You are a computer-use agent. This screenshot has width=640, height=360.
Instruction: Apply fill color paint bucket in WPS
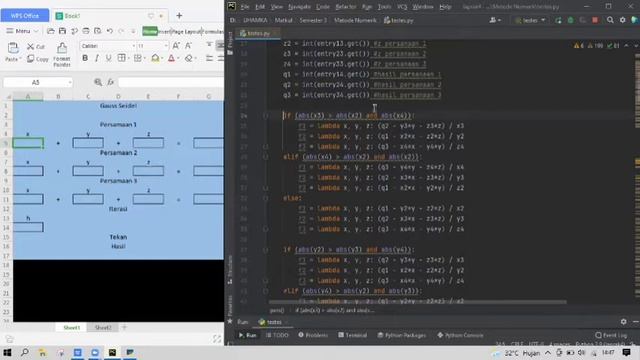point(155,58)
